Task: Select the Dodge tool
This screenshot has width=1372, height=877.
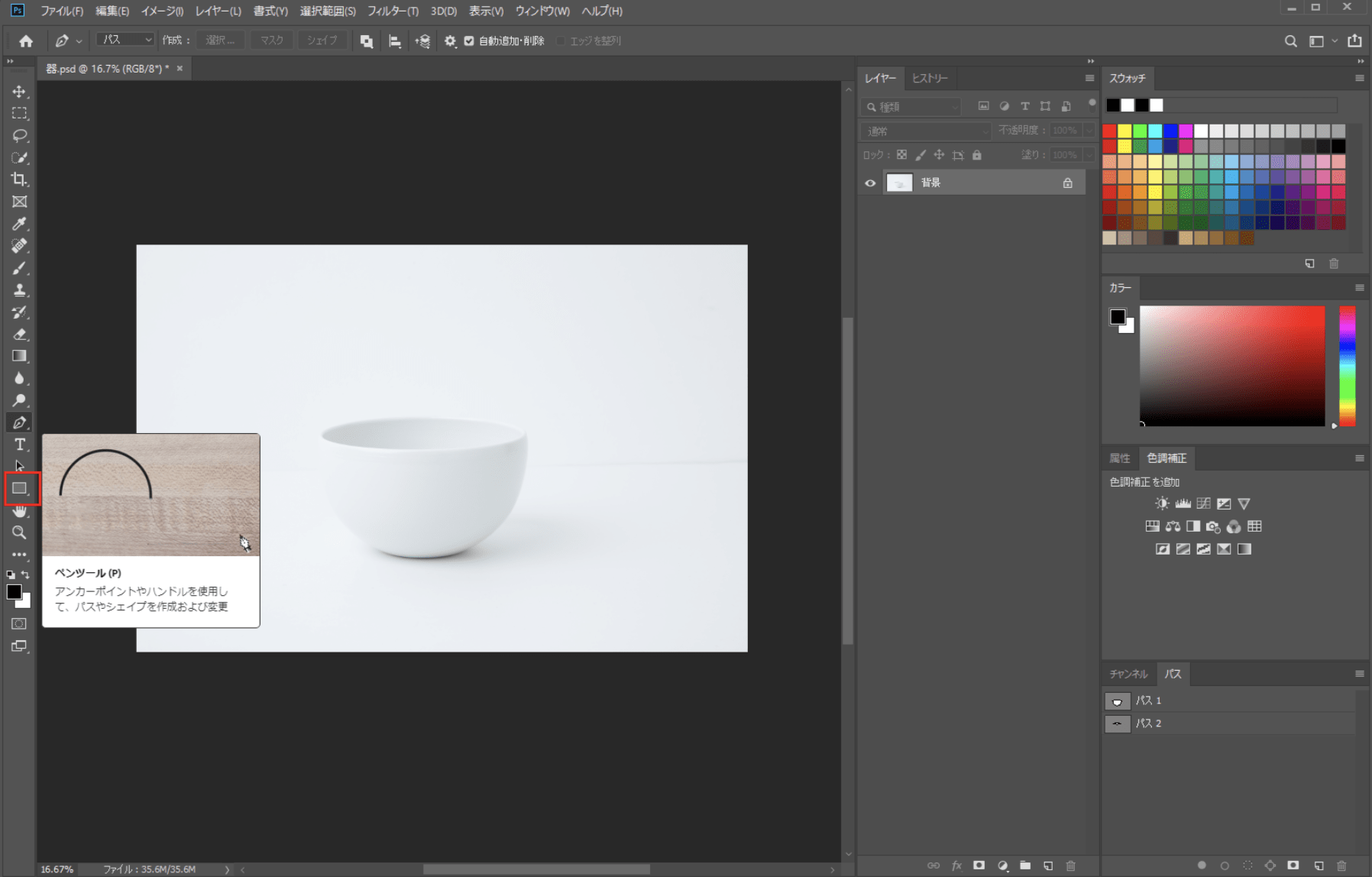Action: click(19, 400)
